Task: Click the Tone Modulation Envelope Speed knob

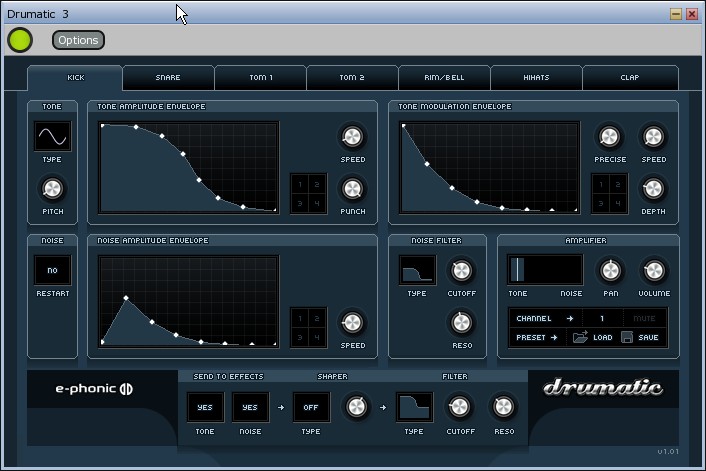Action: tap(653, 137)
